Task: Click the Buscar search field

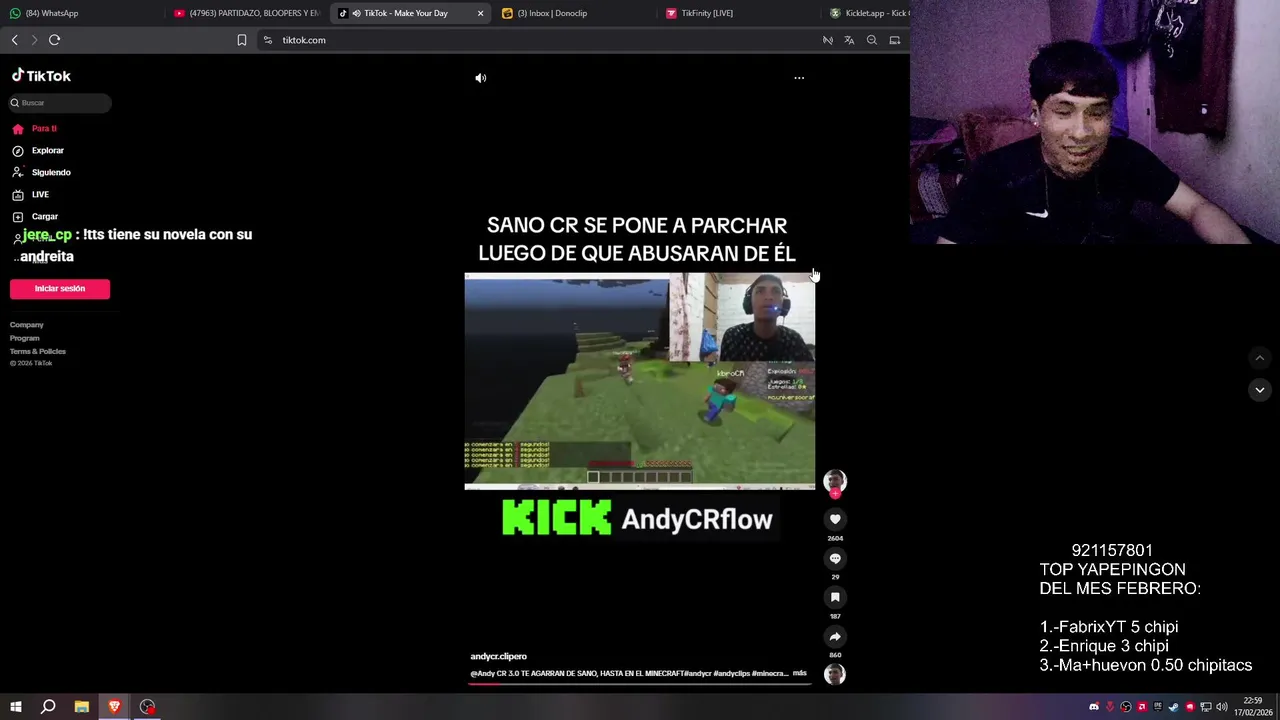Action: [60, 103]
